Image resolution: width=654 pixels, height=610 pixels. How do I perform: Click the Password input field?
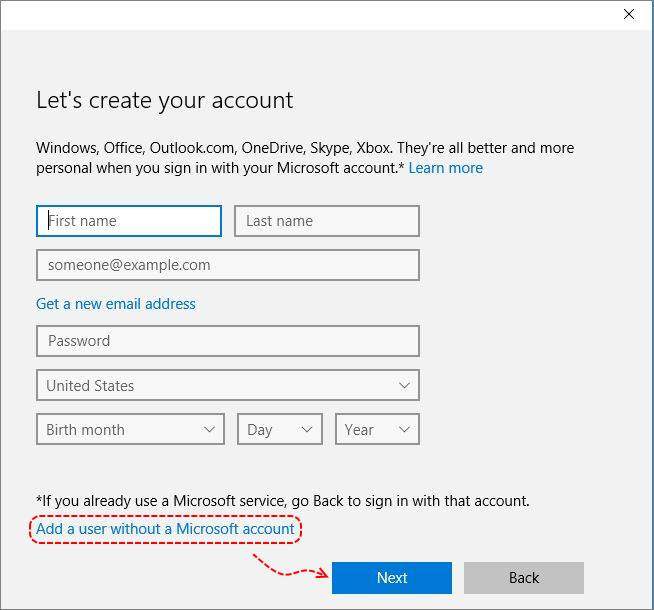pyautogui.click(x=227, y=341)
